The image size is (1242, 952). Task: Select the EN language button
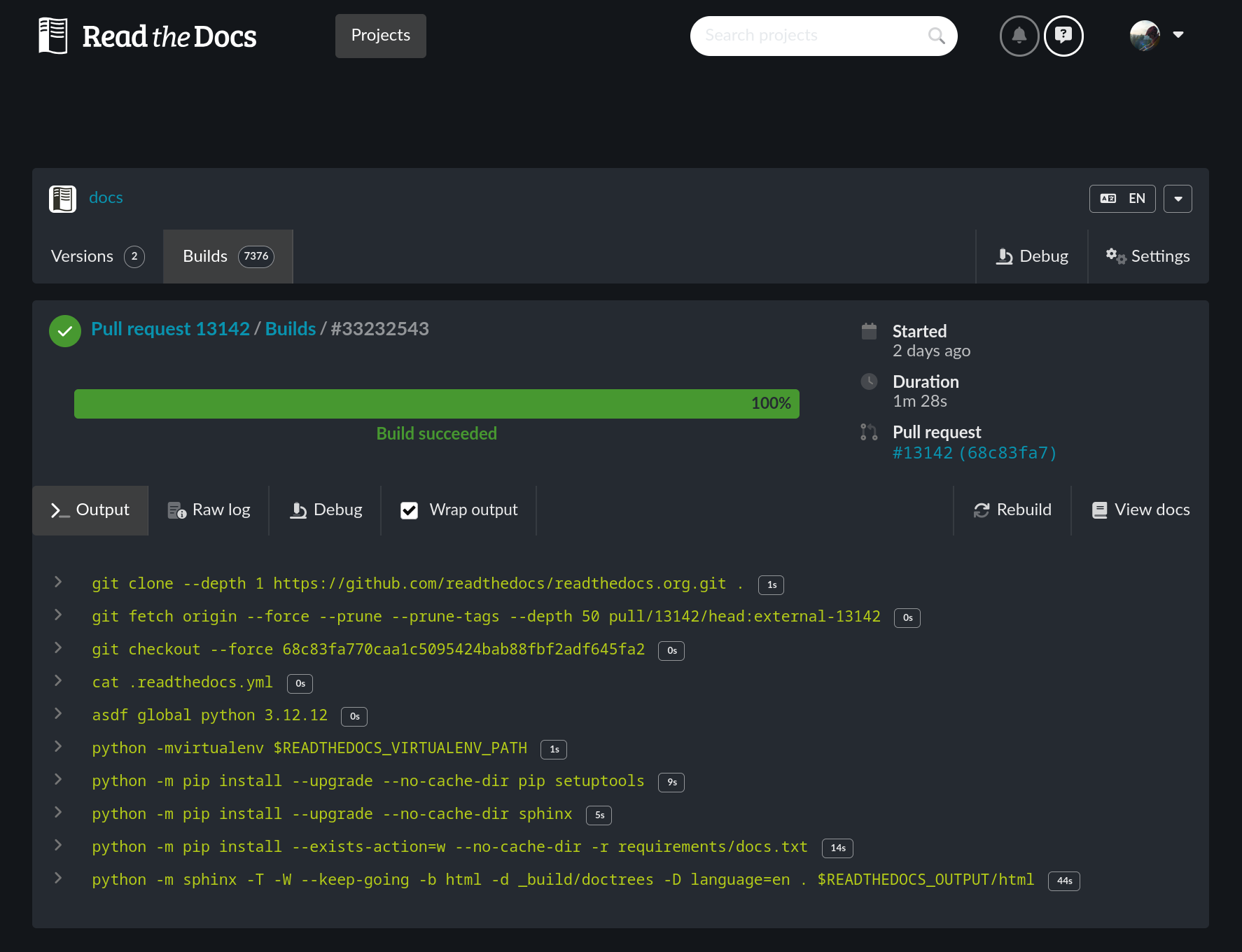(x=1122, y=199)
